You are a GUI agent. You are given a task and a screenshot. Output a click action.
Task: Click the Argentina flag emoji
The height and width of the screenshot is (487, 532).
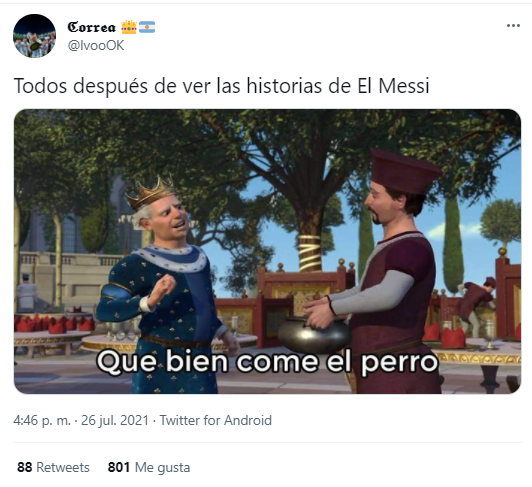pos(147,27)
